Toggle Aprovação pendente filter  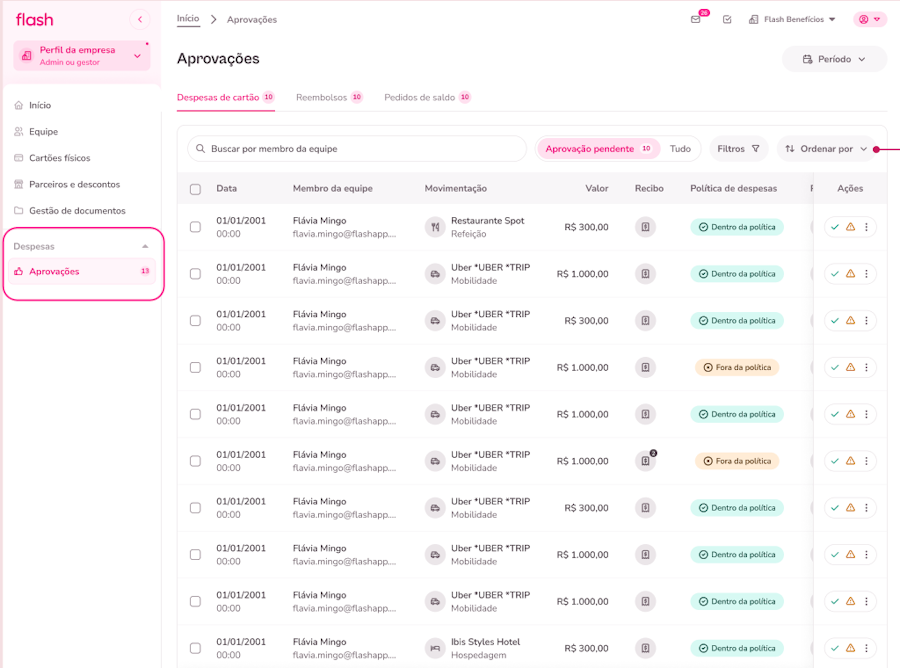[598, 149]
